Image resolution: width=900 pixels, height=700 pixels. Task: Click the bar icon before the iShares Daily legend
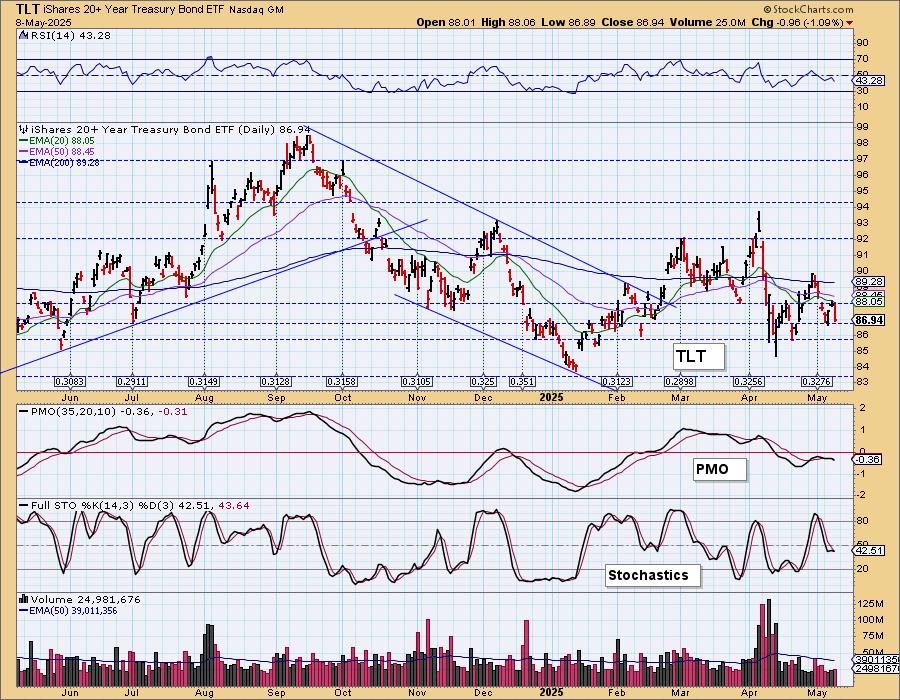tap(24, 130)
